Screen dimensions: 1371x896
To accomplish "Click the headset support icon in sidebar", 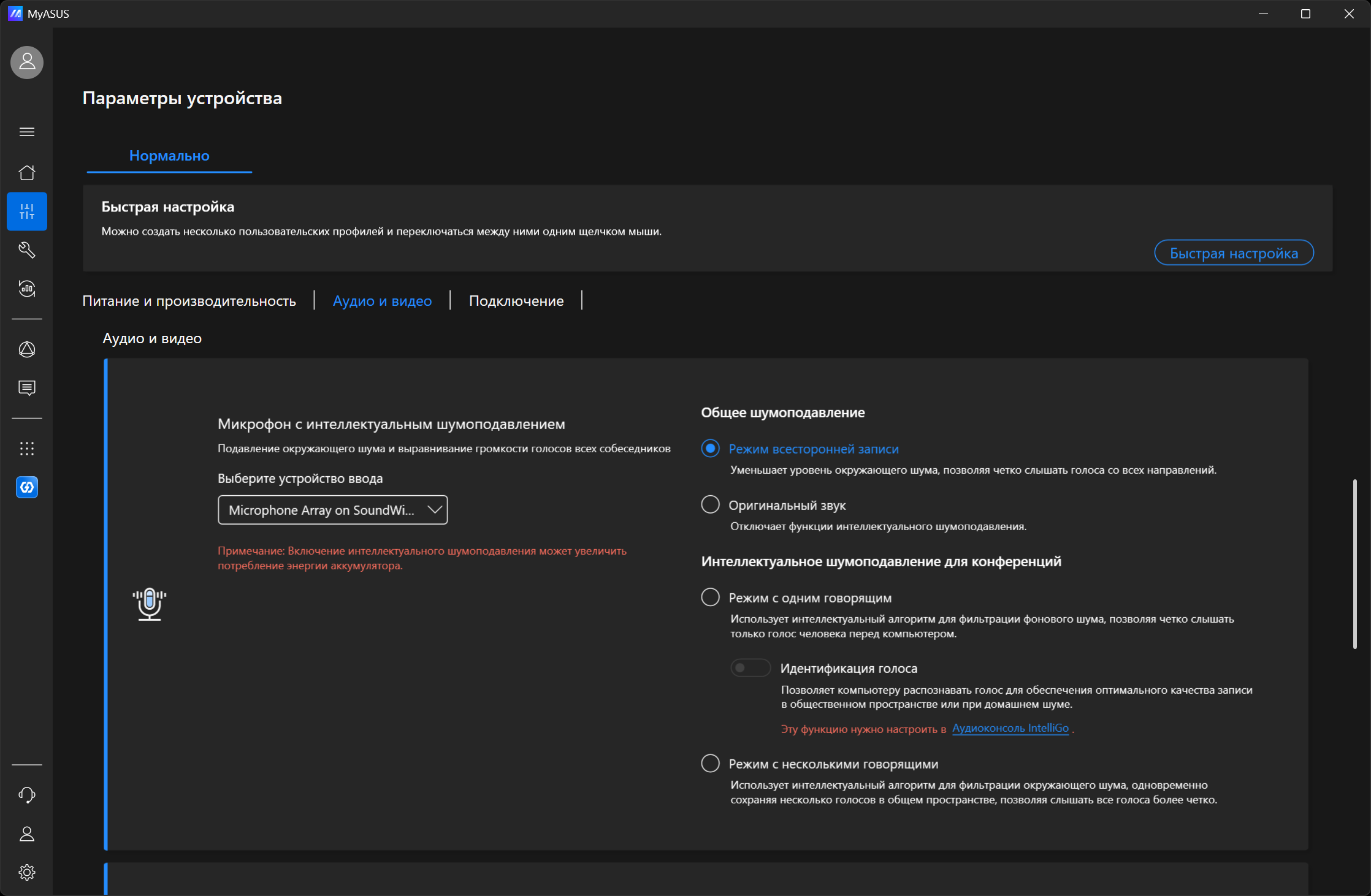I will click(x=27, y=795).
